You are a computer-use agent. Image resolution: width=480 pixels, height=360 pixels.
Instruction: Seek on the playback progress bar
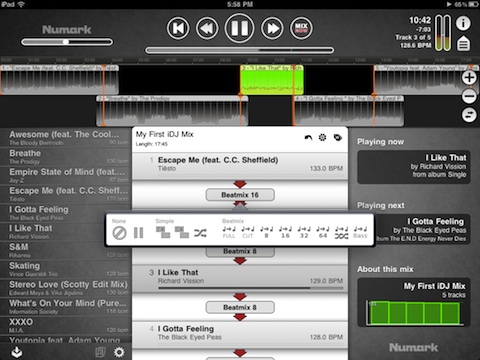[x=239, y=50]
